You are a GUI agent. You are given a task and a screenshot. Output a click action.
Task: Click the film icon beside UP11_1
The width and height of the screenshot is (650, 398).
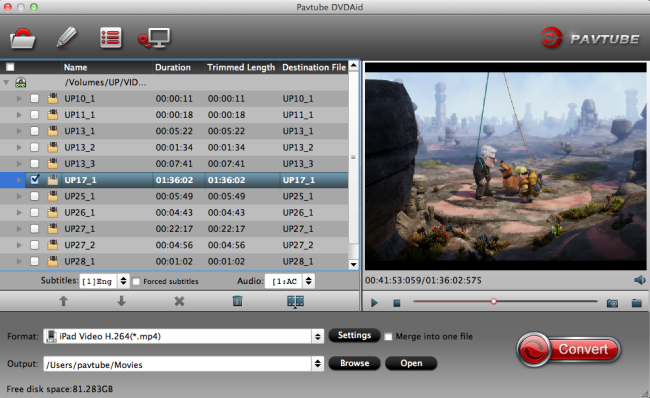point(53,115)
